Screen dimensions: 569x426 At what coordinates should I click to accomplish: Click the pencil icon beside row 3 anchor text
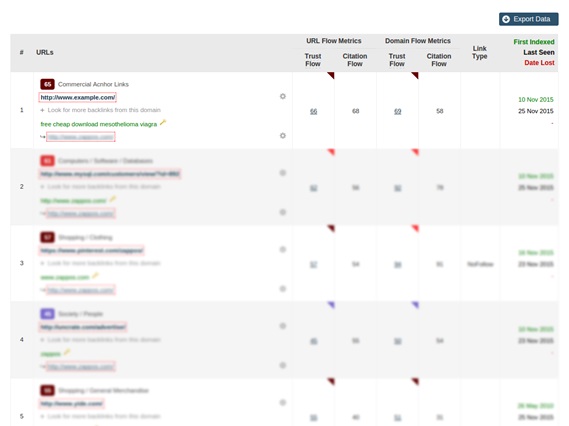pos(95,276)
